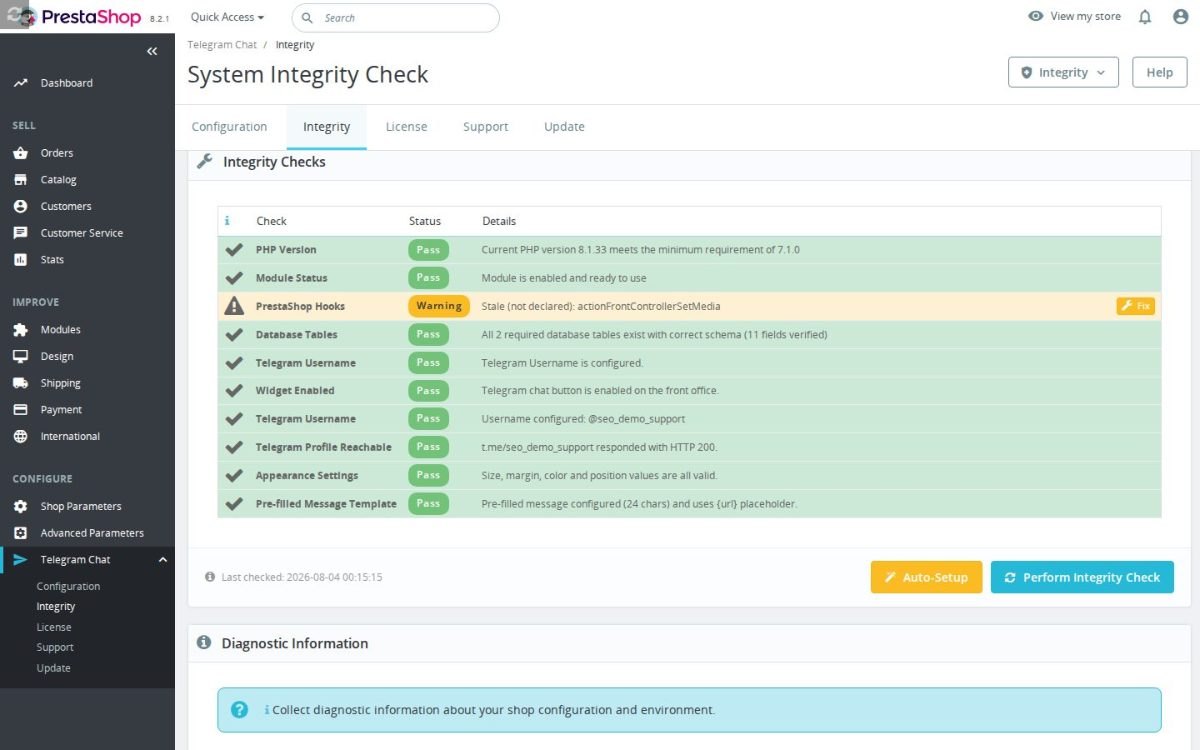Switch to the Configuration tab
The width and height of the screenshot is (1200, 750).
pyautogui.click(x=229, y=127)
